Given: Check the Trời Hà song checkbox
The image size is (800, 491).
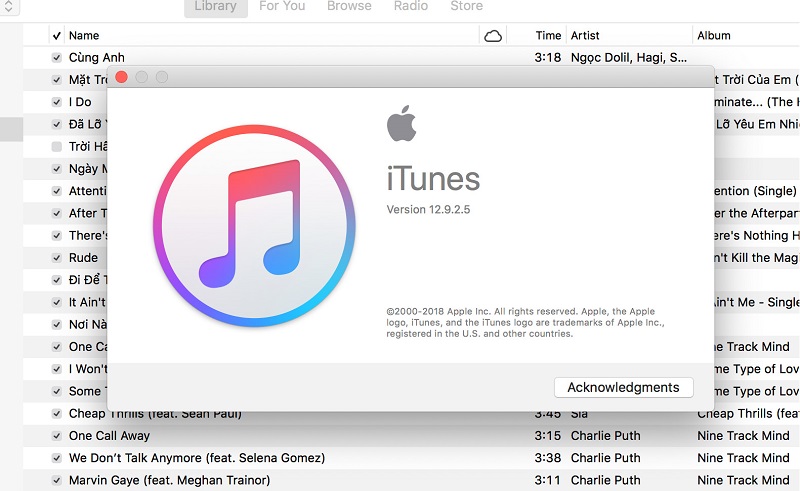Looking at the screenshot, I should pos(57,147).
